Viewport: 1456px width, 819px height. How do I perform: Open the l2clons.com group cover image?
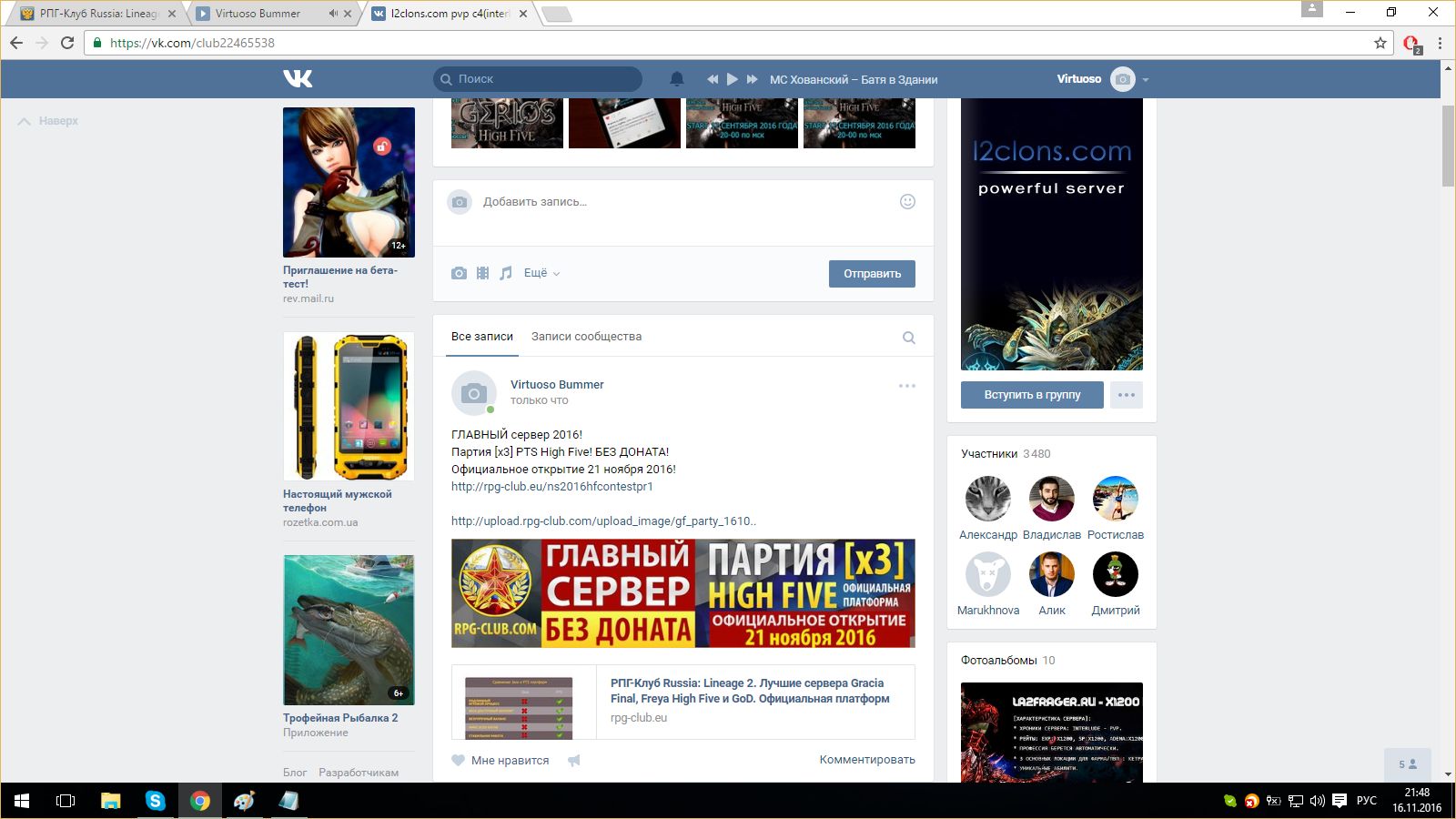[x=1052, y=234]
